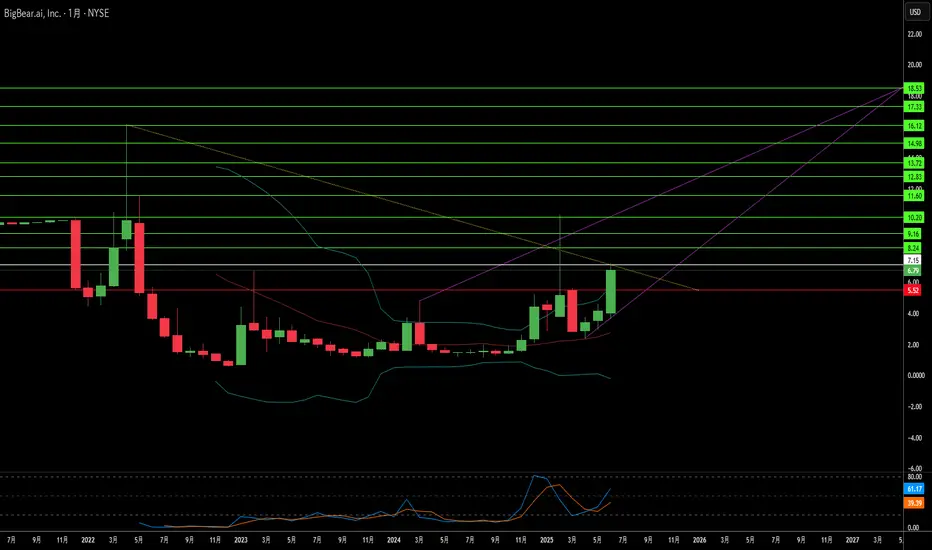Click the BigBear.ai, Inc. symbol title
The height and width of the screenshot is (550, 932).
tap(32, 13)
